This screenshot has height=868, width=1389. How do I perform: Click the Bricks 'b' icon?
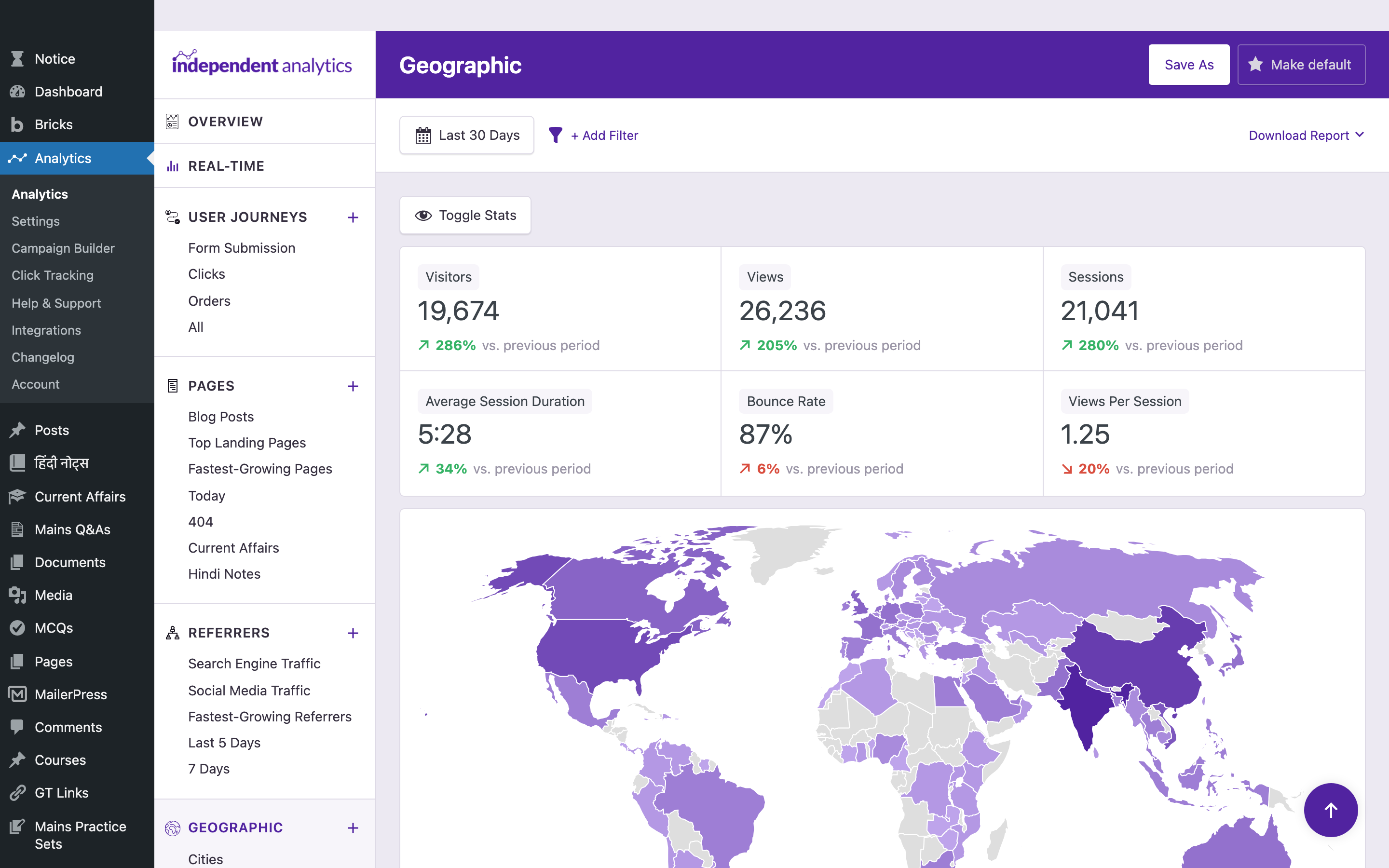pyautogui.click(x=17, y=124)
